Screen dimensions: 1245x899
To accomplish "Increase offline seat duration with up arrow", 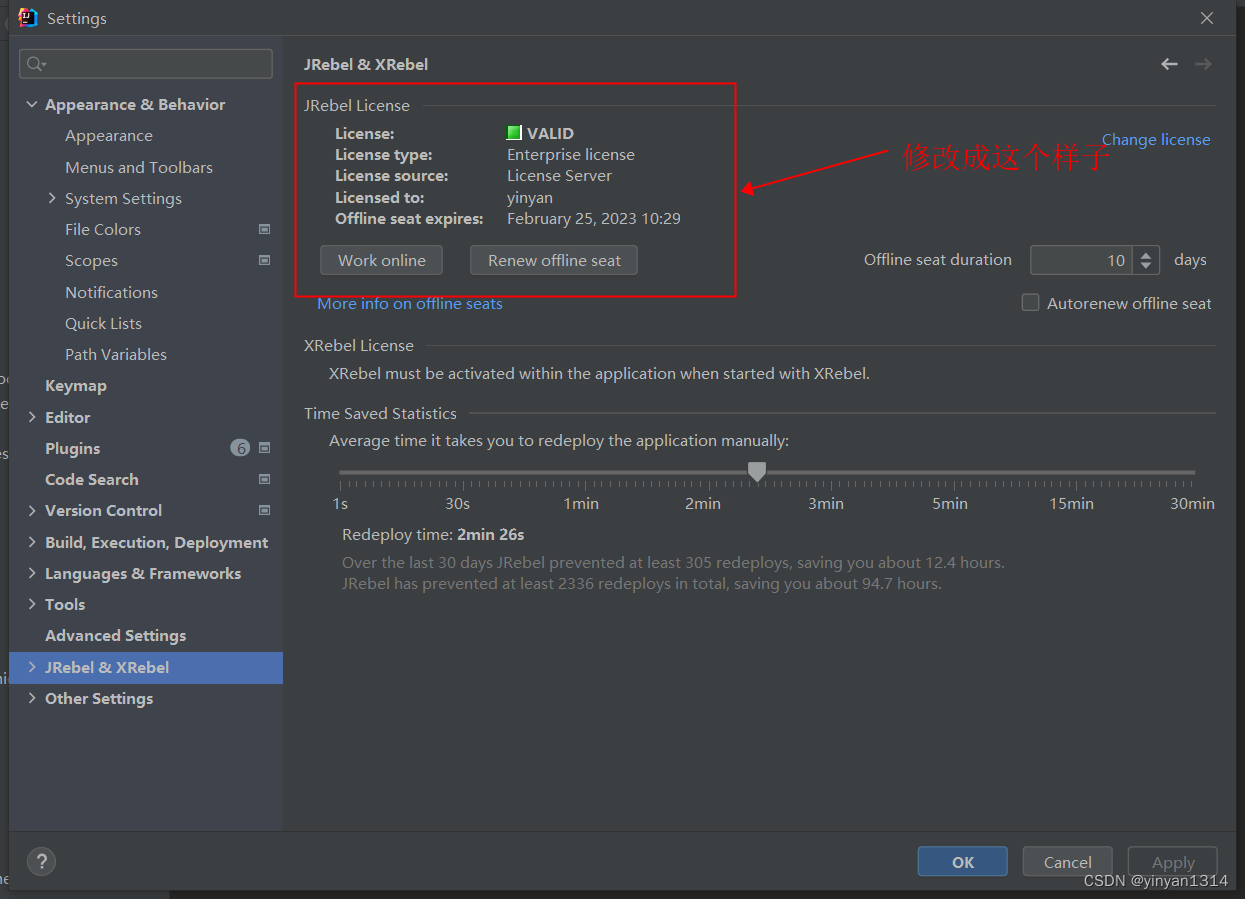I will tap(1147, 253).
